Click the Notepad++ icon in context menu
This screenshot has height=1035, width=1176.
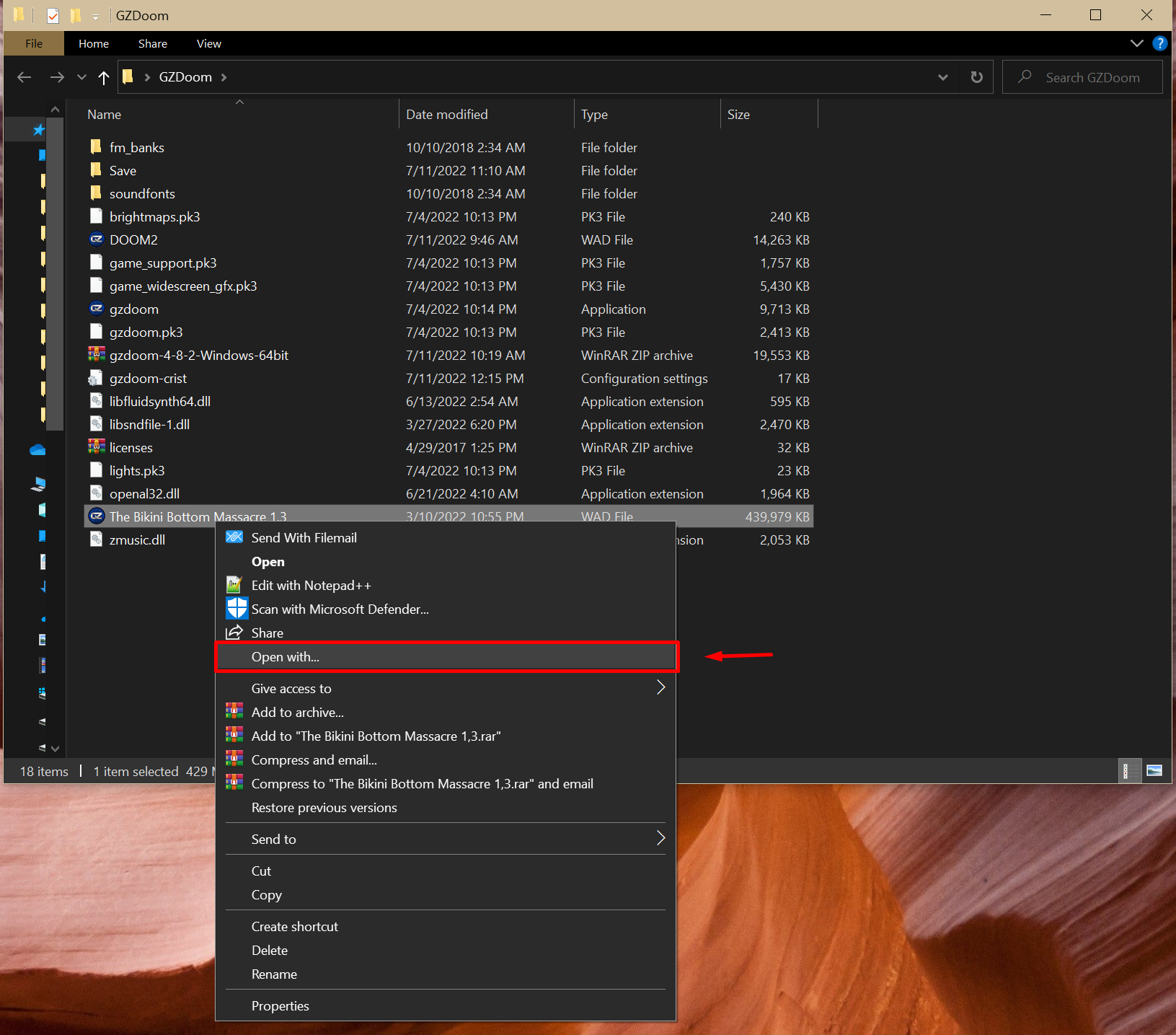234,585
